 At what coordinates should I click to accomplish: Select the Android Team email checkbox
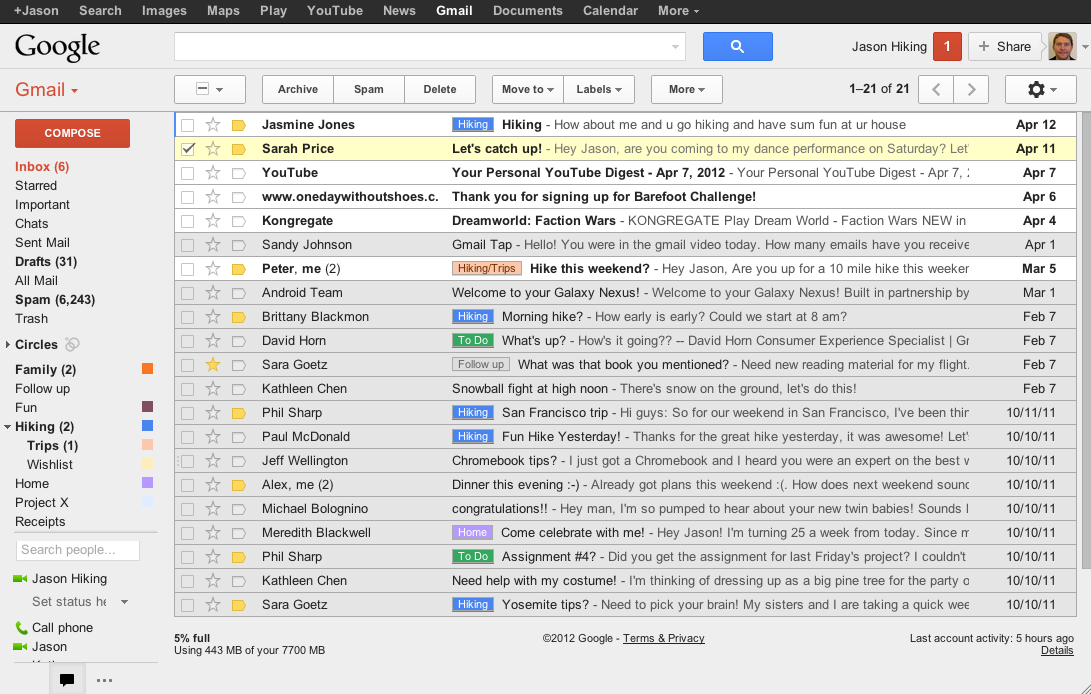[188, 293]
